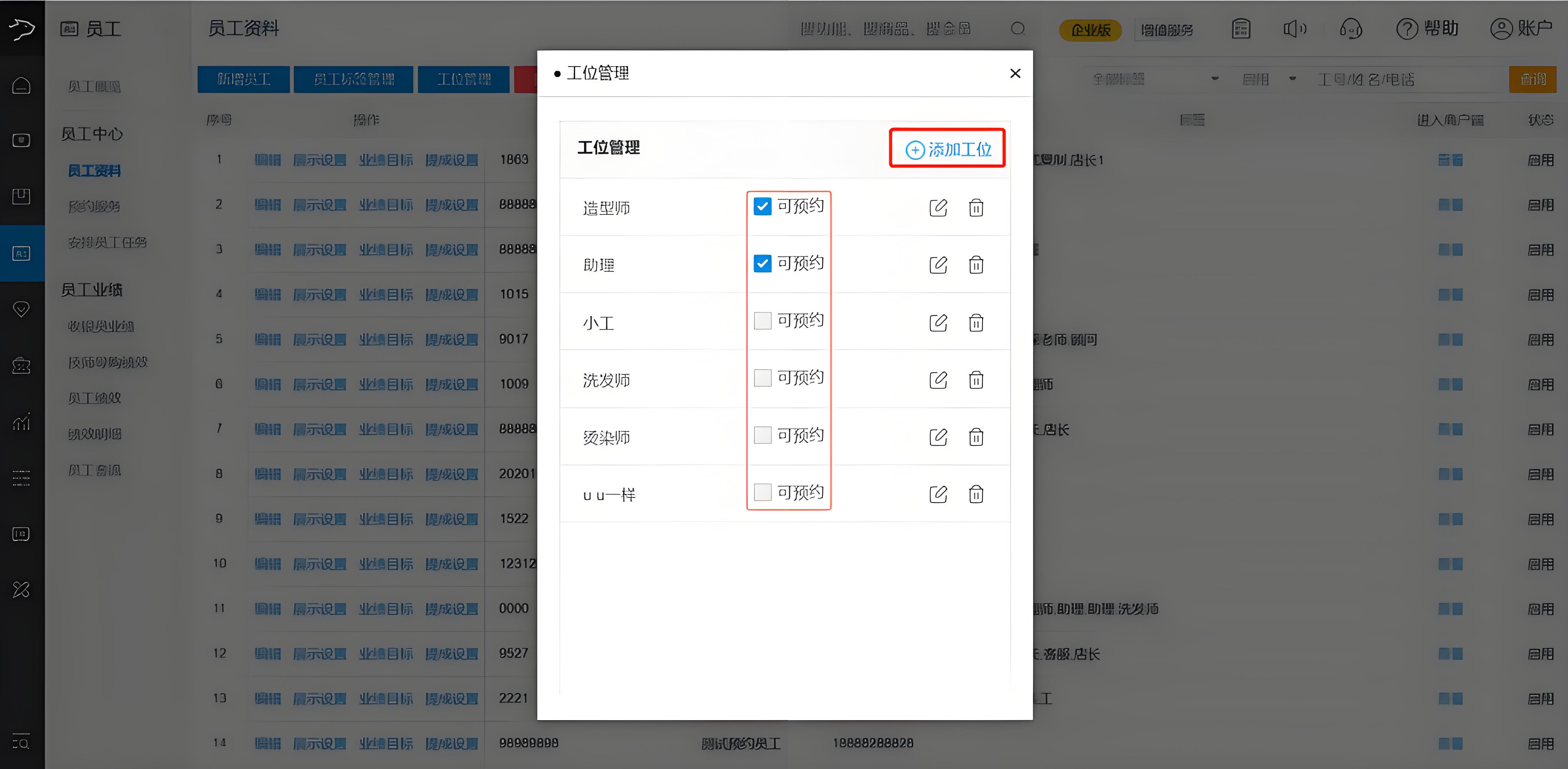Click the 洗发师 position name
Viewport: 1568px width, 769px height.
click(606, 380)
